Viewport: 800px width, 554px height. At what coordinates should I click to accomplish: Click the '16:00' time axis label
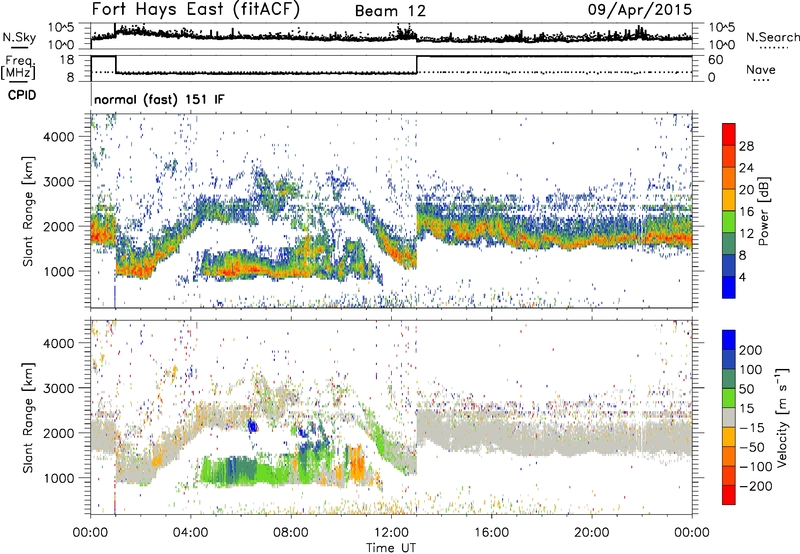pyautogui.click(x=491, y=533)
